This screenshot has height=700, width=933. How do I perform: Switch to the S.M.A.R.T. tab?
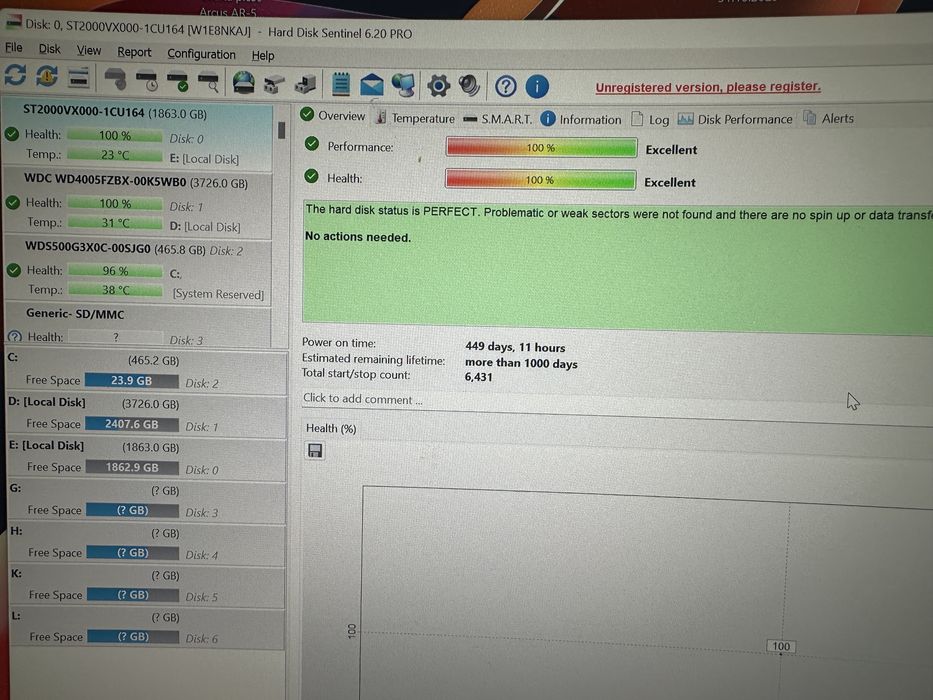click(498, 119)
